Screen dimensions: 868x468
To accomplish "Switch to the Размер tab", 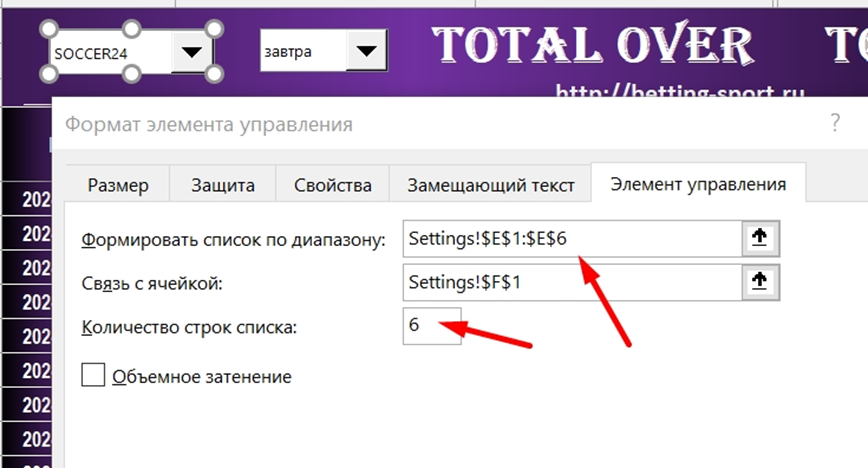I will pos(117,185).
